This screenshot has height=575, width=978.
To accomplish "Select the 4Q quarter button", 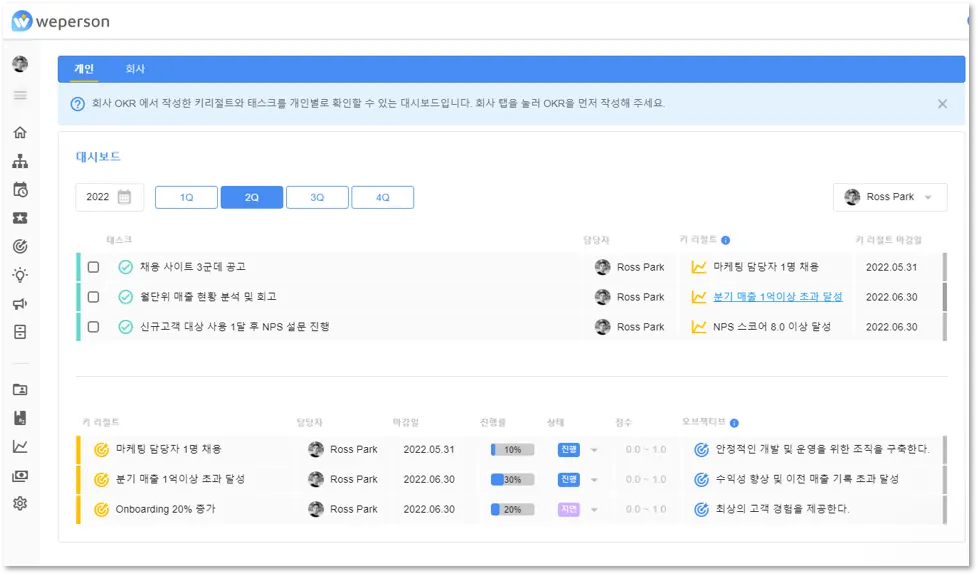I will tap(382, 197).
